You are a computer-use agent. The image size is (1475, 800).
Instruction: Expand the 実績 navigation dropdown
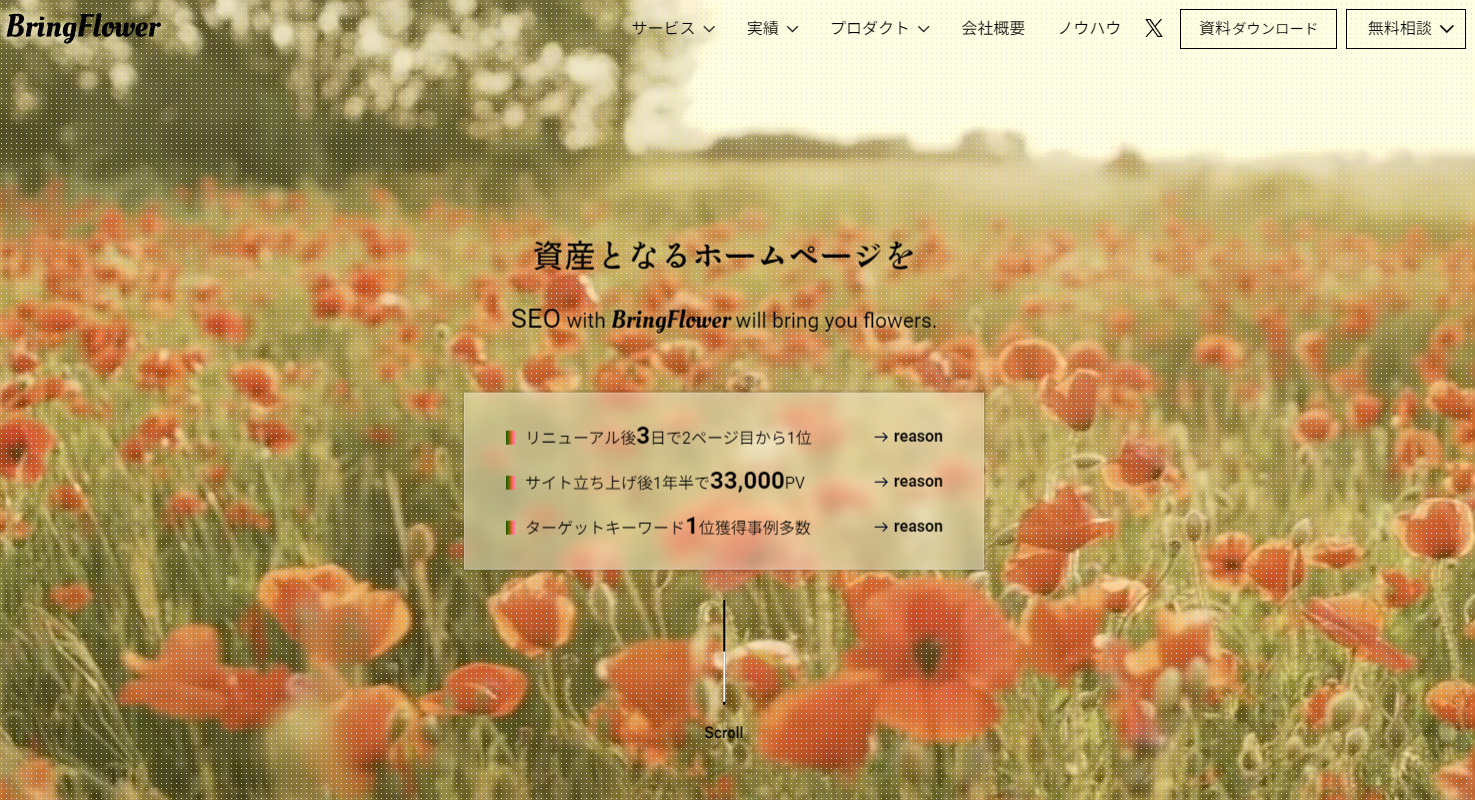click(x=763, y=28)
